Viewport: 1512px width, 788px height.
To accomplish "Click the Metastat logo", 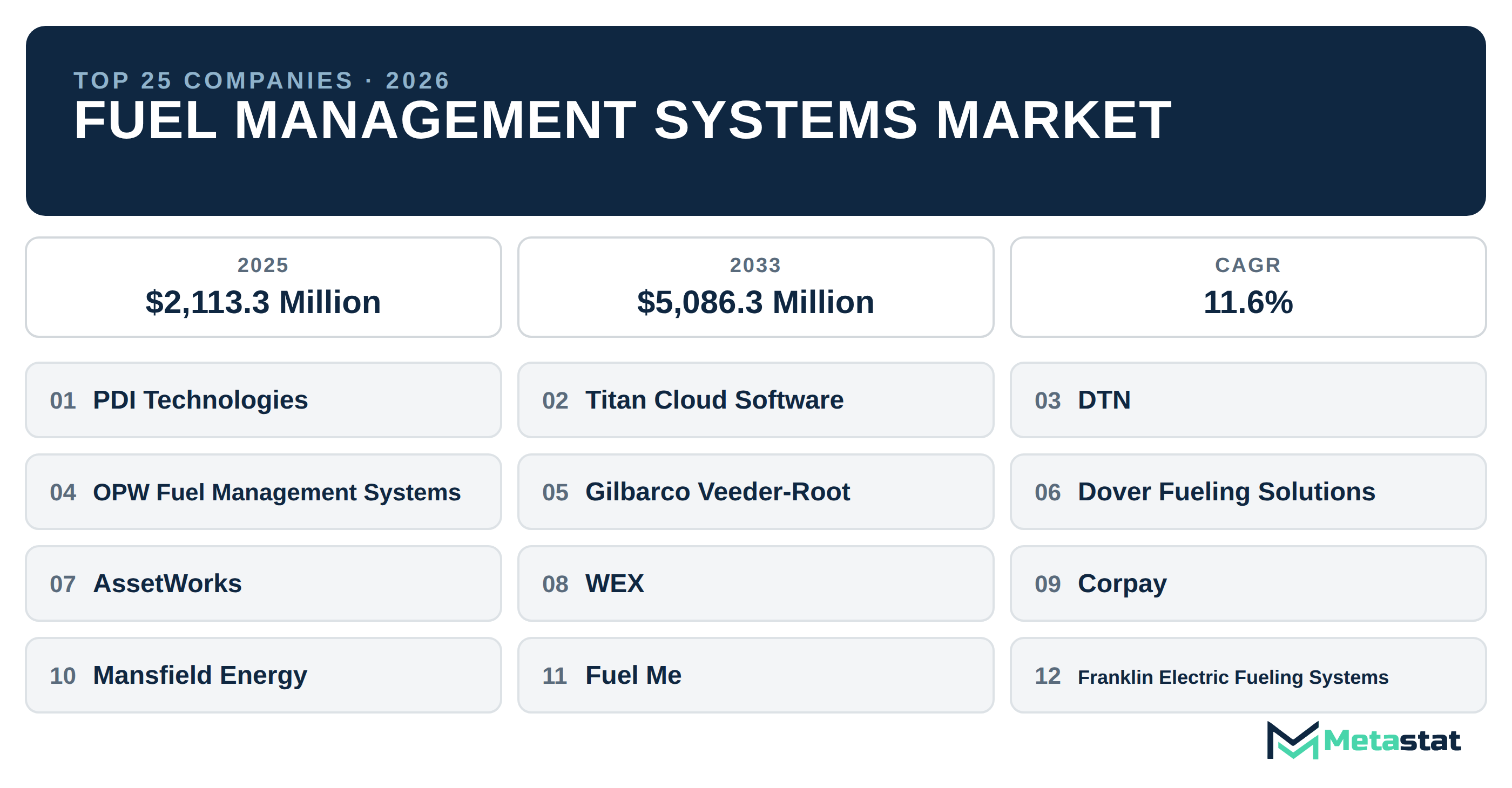I will (1363, 741).
